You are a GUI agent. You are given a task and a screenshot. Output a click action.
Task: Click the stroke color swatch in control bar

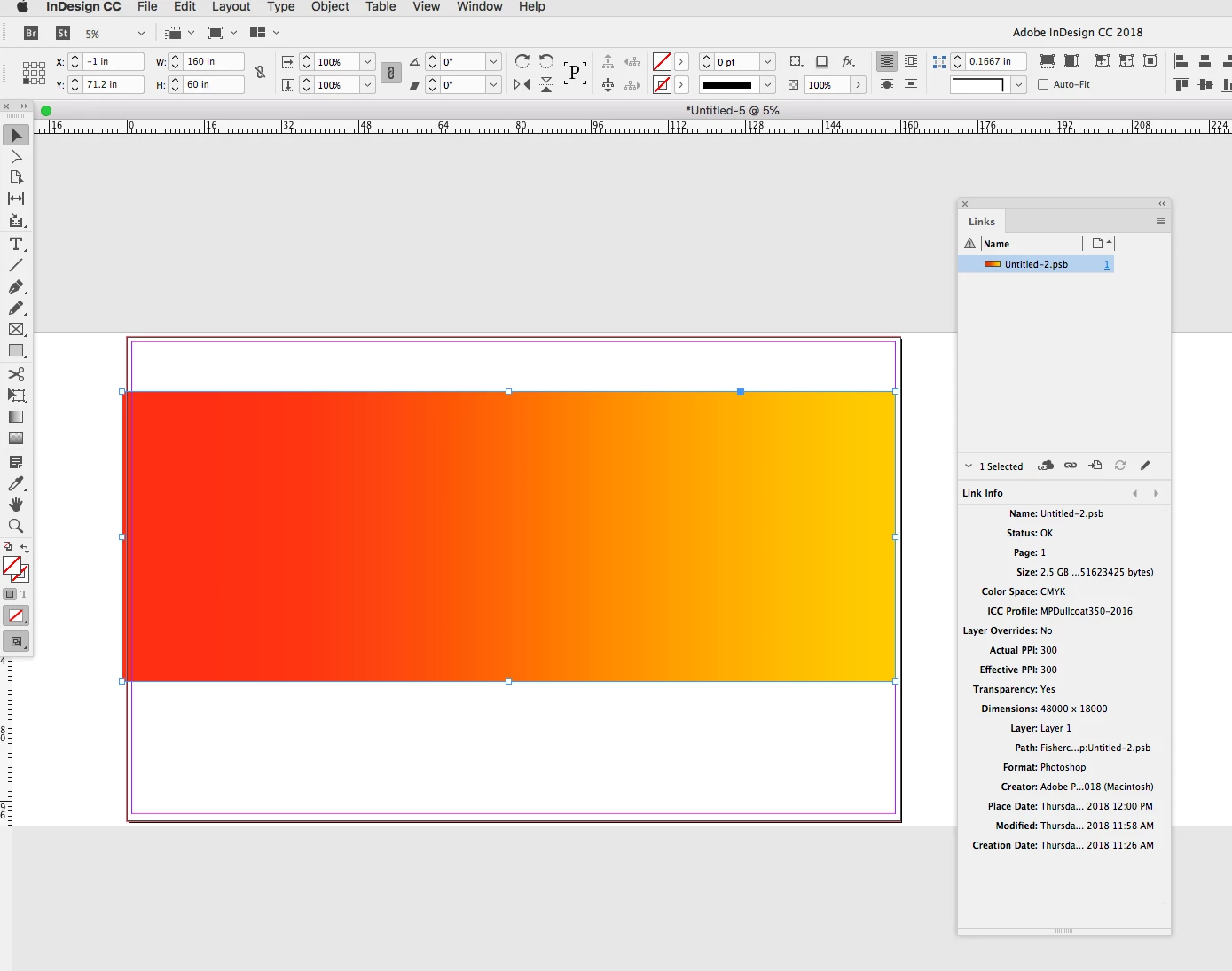pos(662,85)
